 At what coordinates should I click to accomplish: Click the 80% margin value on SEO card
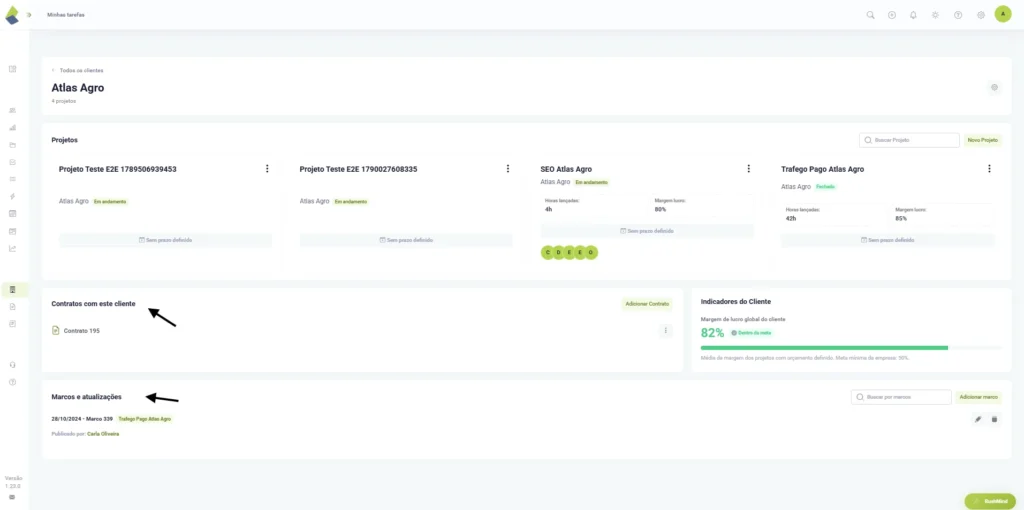[x=660, y=210]
